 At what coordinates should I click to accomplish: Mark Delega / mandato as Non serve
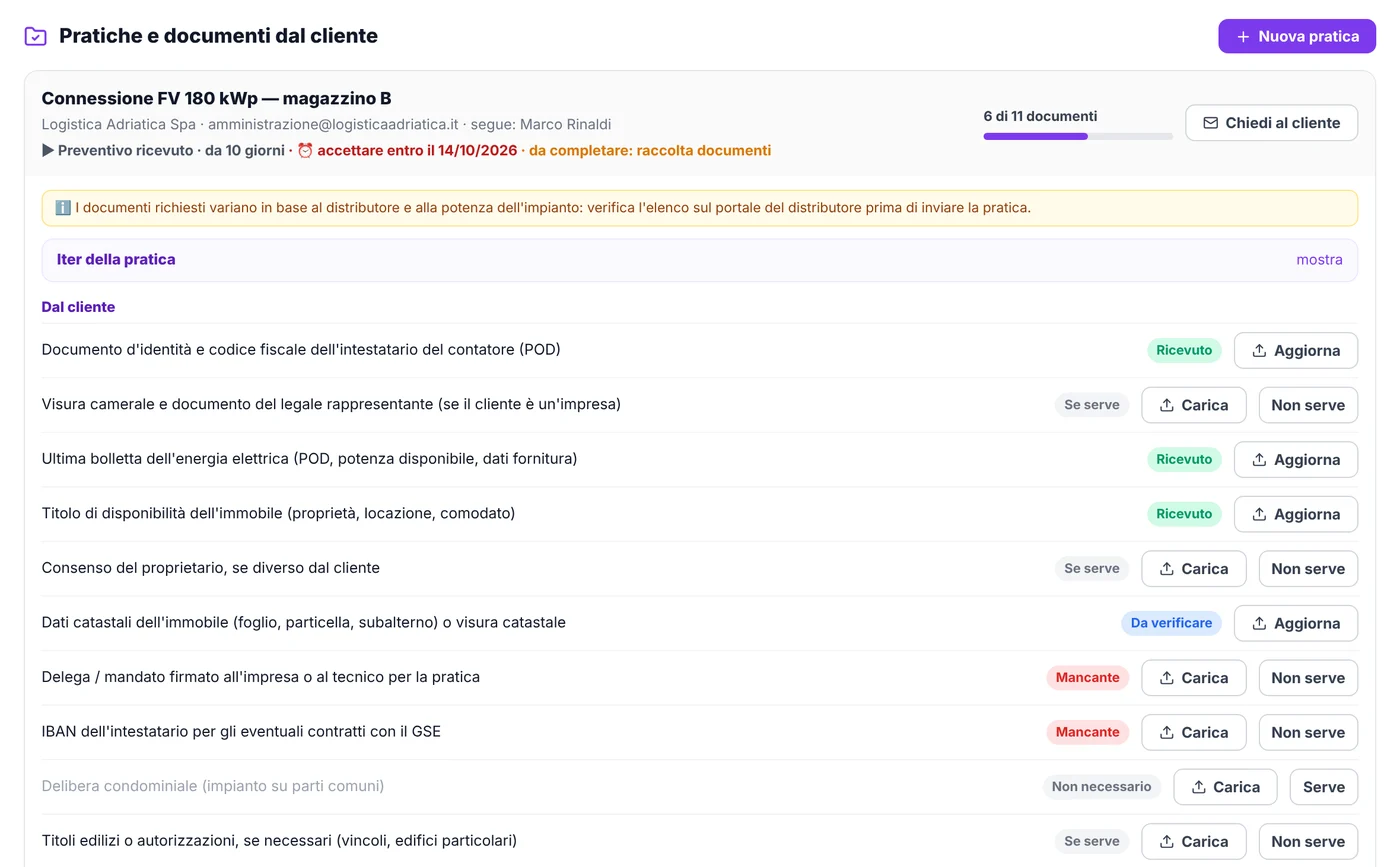coord(1308,678)
